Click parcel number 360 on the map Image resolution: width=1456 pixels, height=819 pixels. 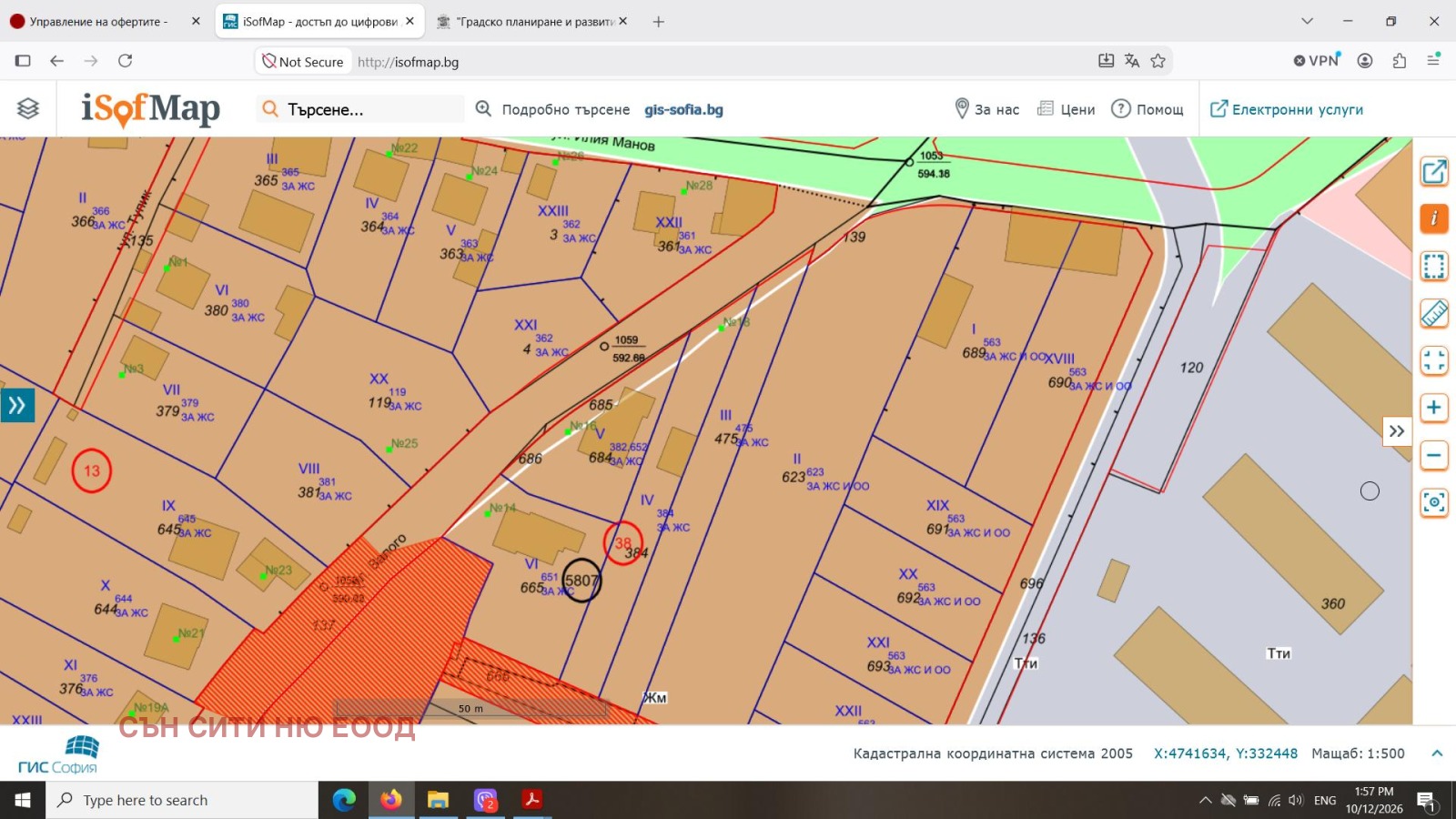(1333, 604)
